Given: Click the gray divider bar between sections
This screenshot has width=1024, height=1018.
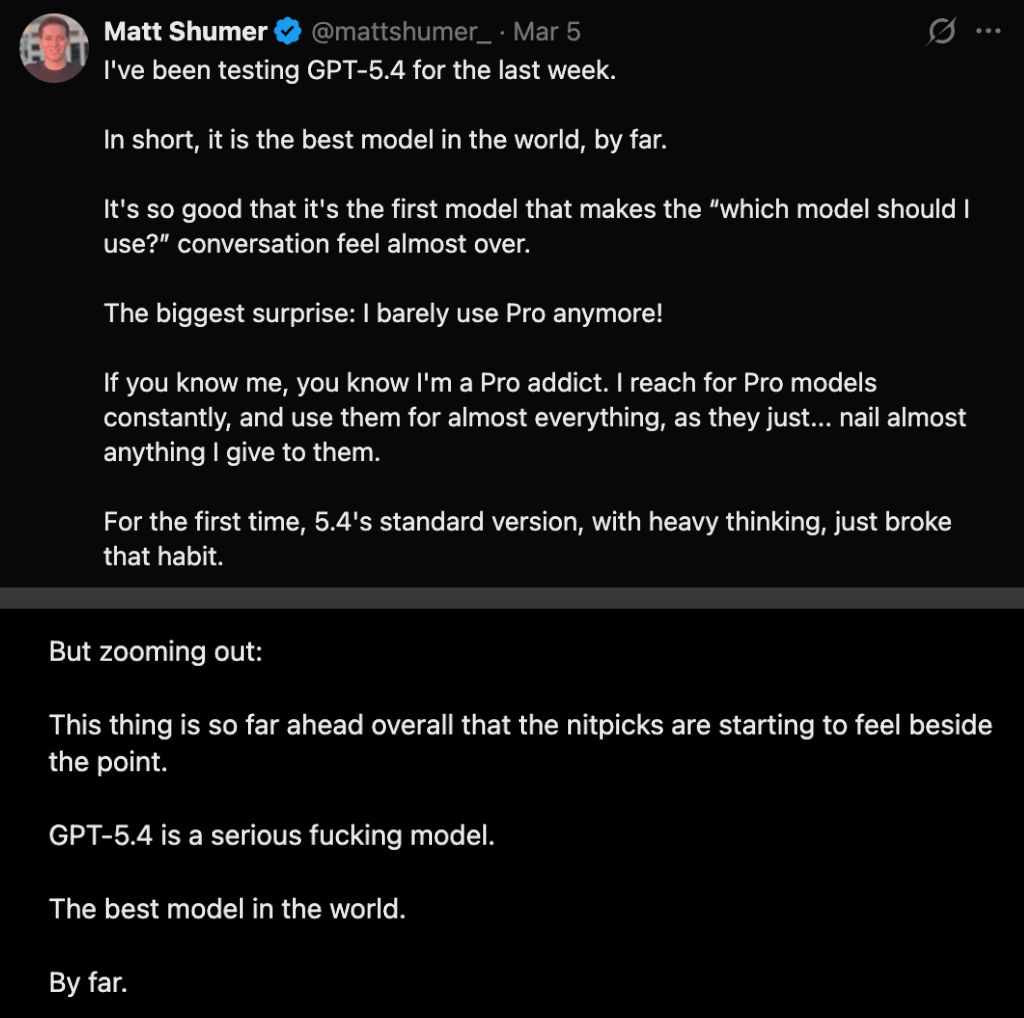Looking at the screenshot, I should point(512,598).
